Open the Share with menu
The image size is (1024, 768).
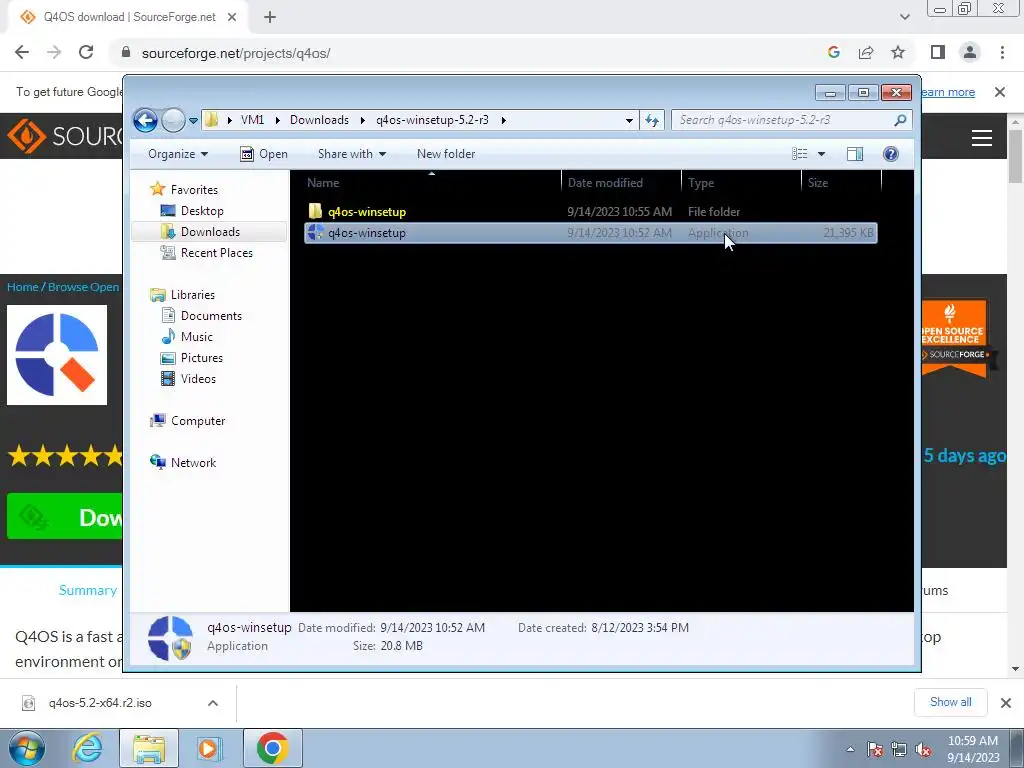pyautogui.click(x=351, y=154)
